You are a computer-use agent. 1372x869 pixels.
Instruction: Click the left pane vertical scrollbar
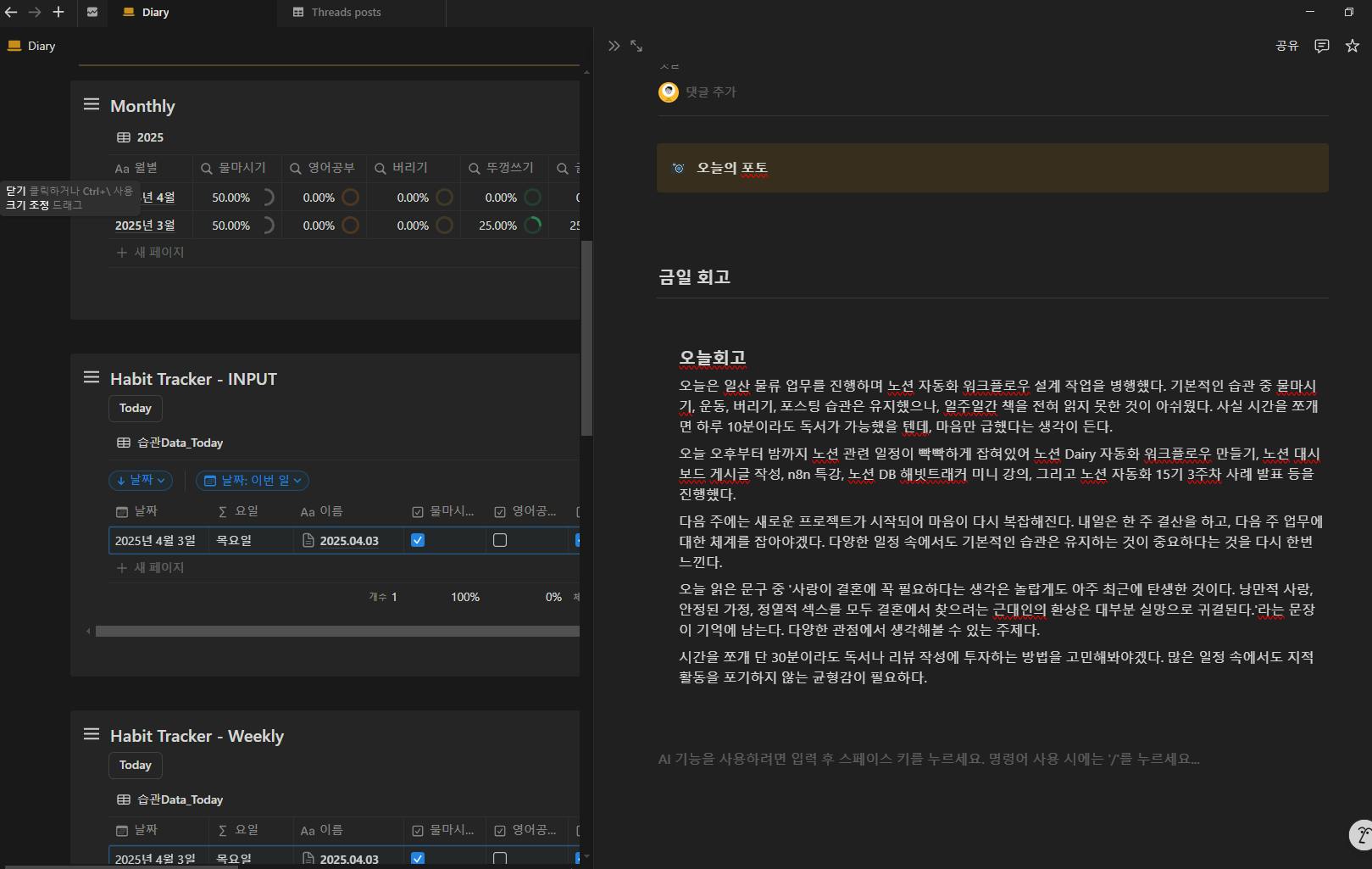586,338
